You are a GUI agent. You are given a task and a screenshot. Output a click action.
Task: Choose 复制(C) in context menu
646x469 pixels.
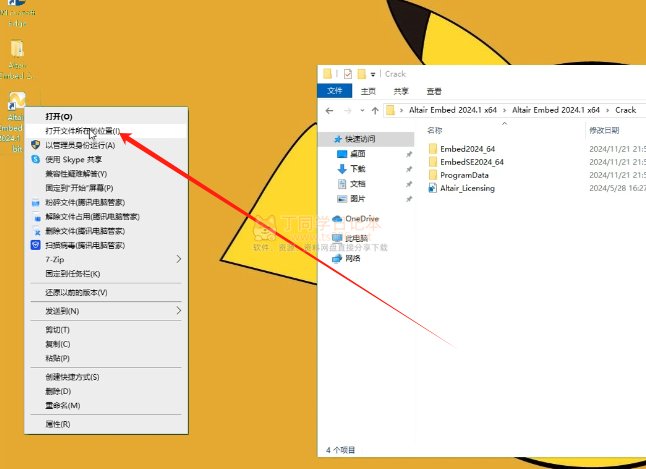[x=58, y=344]
